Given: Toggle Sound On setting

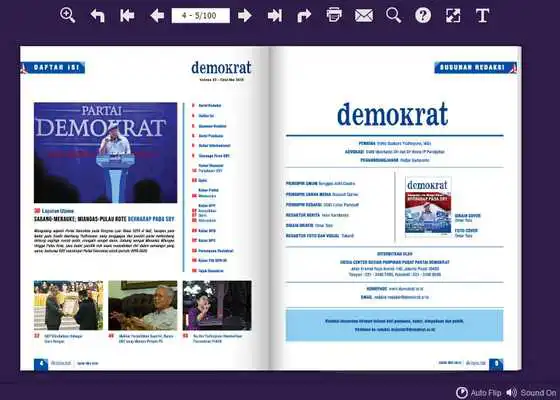Looking at the screenshot, I should pos(531,392).
